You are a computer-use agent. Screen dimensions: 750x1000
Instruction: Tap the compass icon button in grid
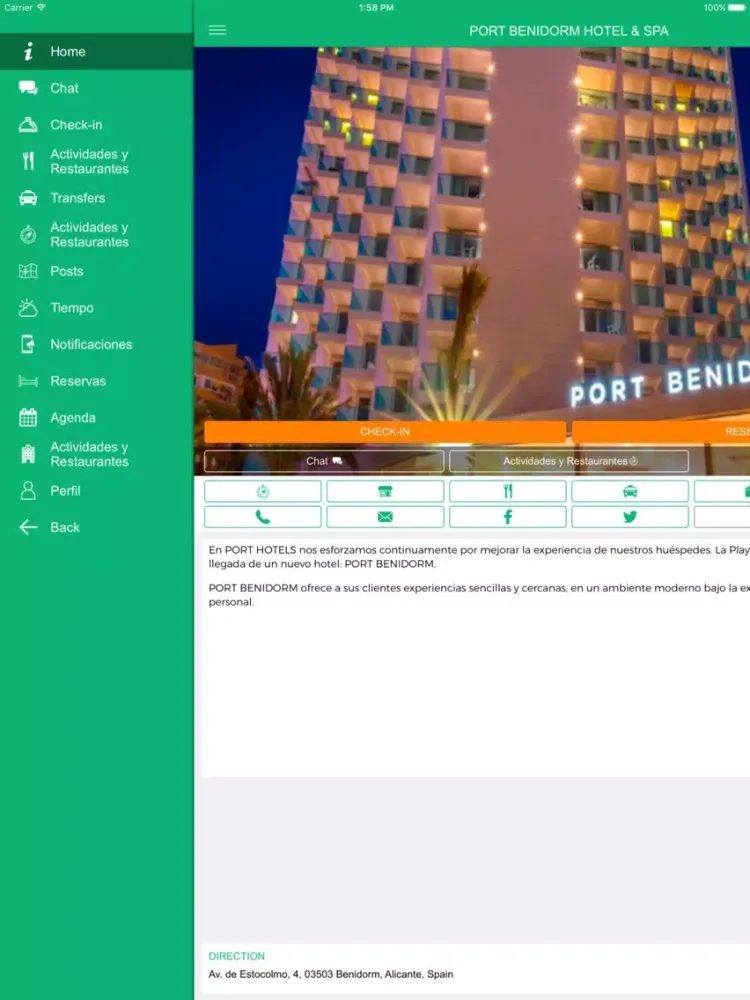click(263, 491)
